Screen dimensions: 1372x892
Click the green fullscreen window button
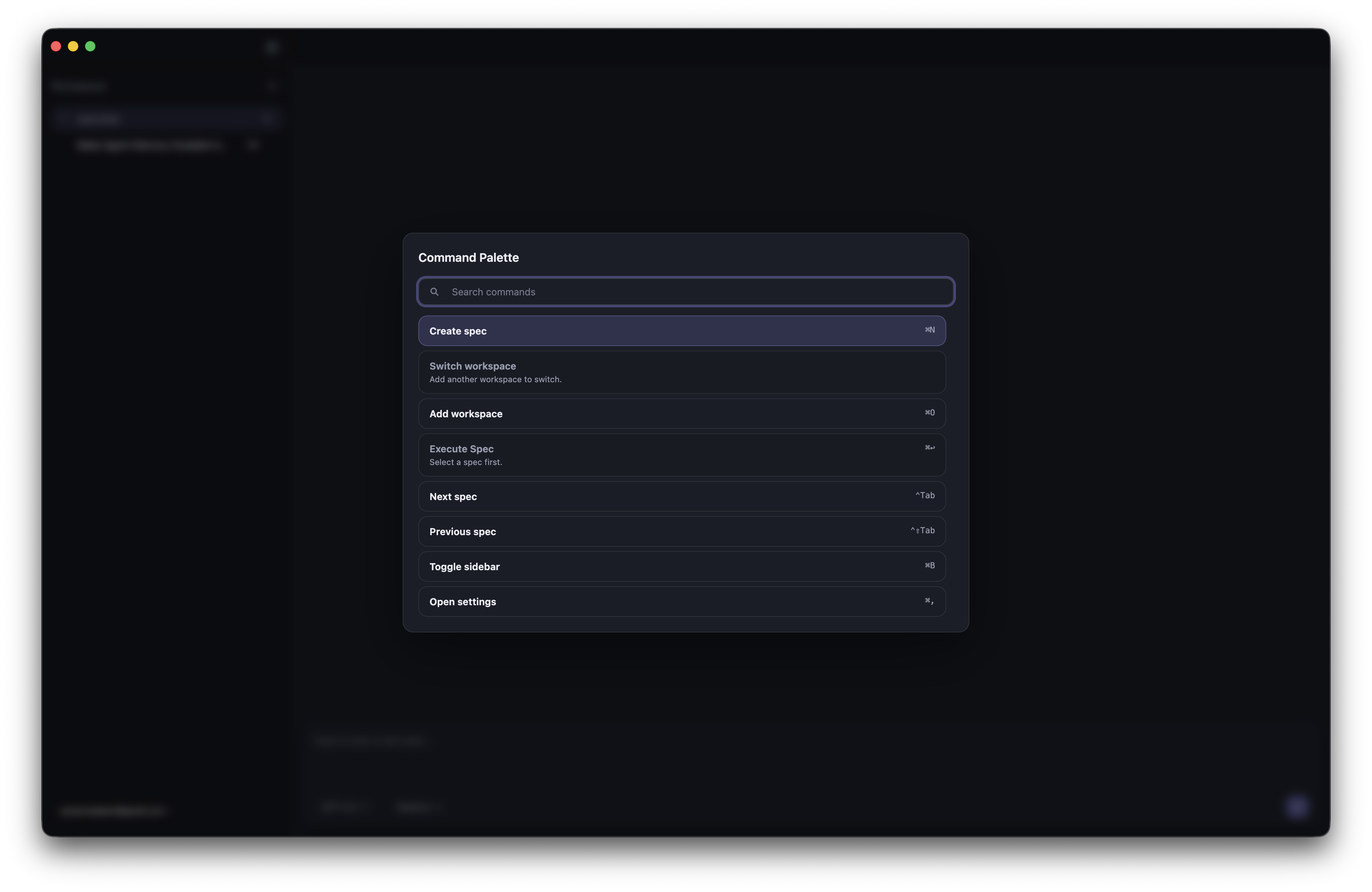click(91, 46)
